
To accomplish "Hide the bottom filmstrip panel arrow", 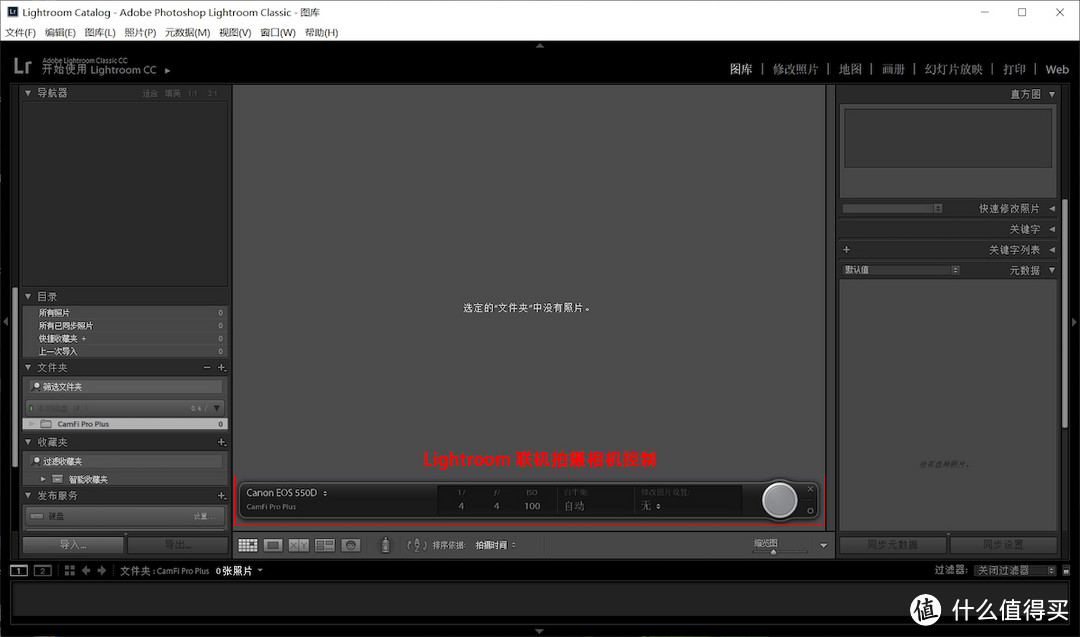I will 539,631.
